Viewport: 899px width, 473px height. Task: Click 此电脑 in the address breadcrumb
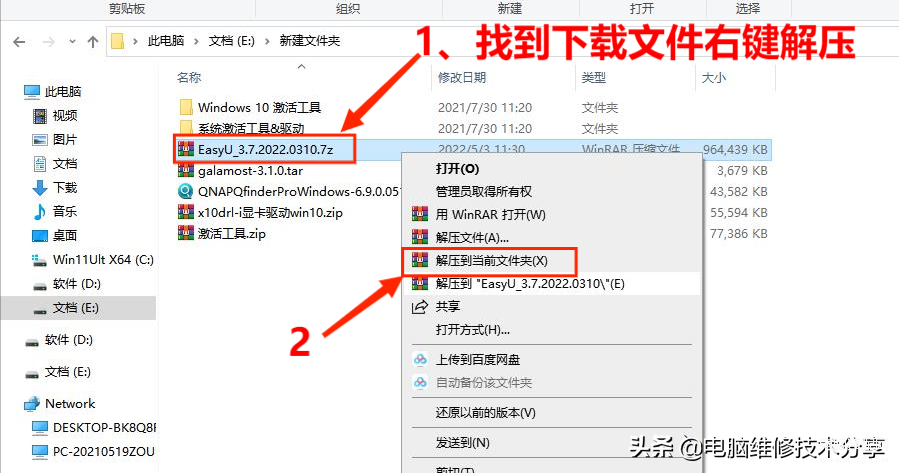(x=166, y=41)
